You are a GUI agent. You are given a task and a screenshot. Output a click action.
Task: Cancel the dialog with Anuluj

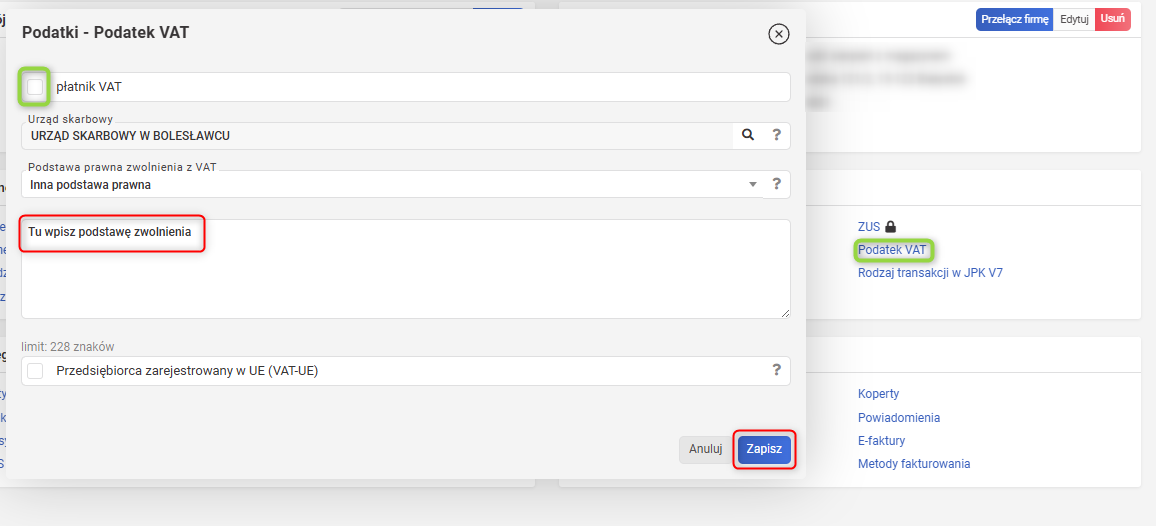(706, 449)
